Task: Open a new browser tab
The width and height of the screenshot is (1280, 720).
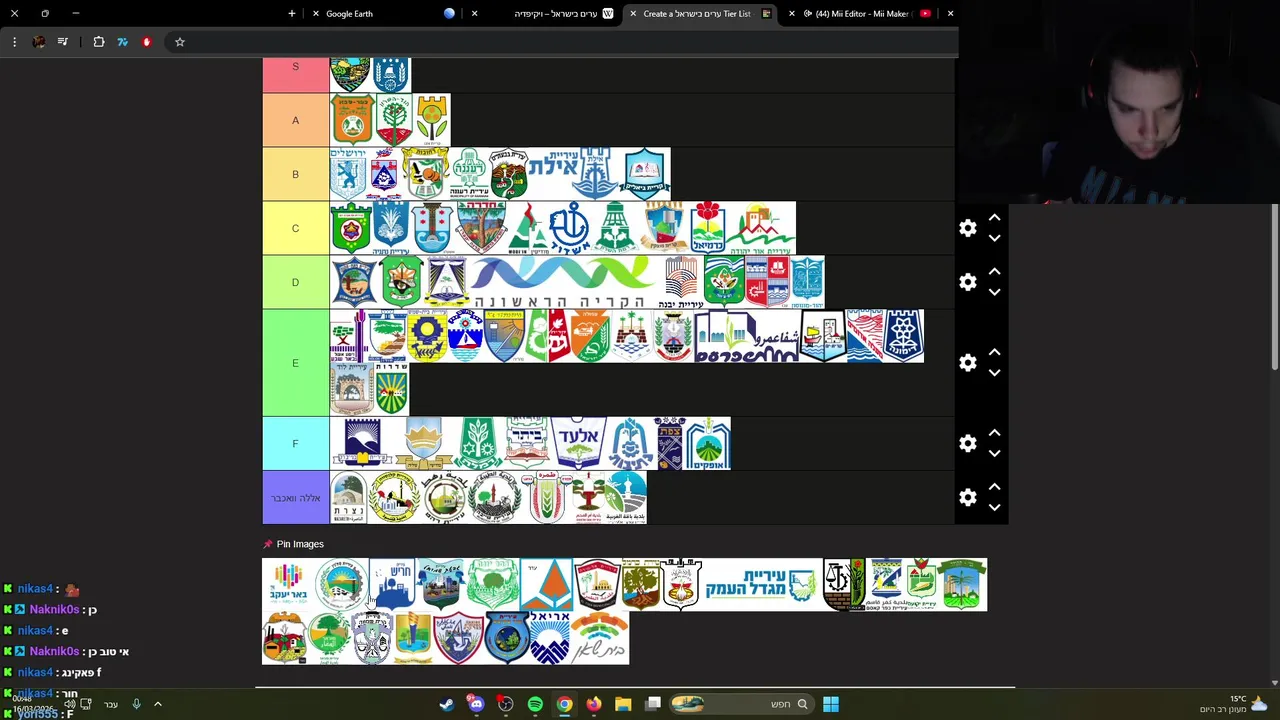Action: pyautogui.click(x=292, y=14)
